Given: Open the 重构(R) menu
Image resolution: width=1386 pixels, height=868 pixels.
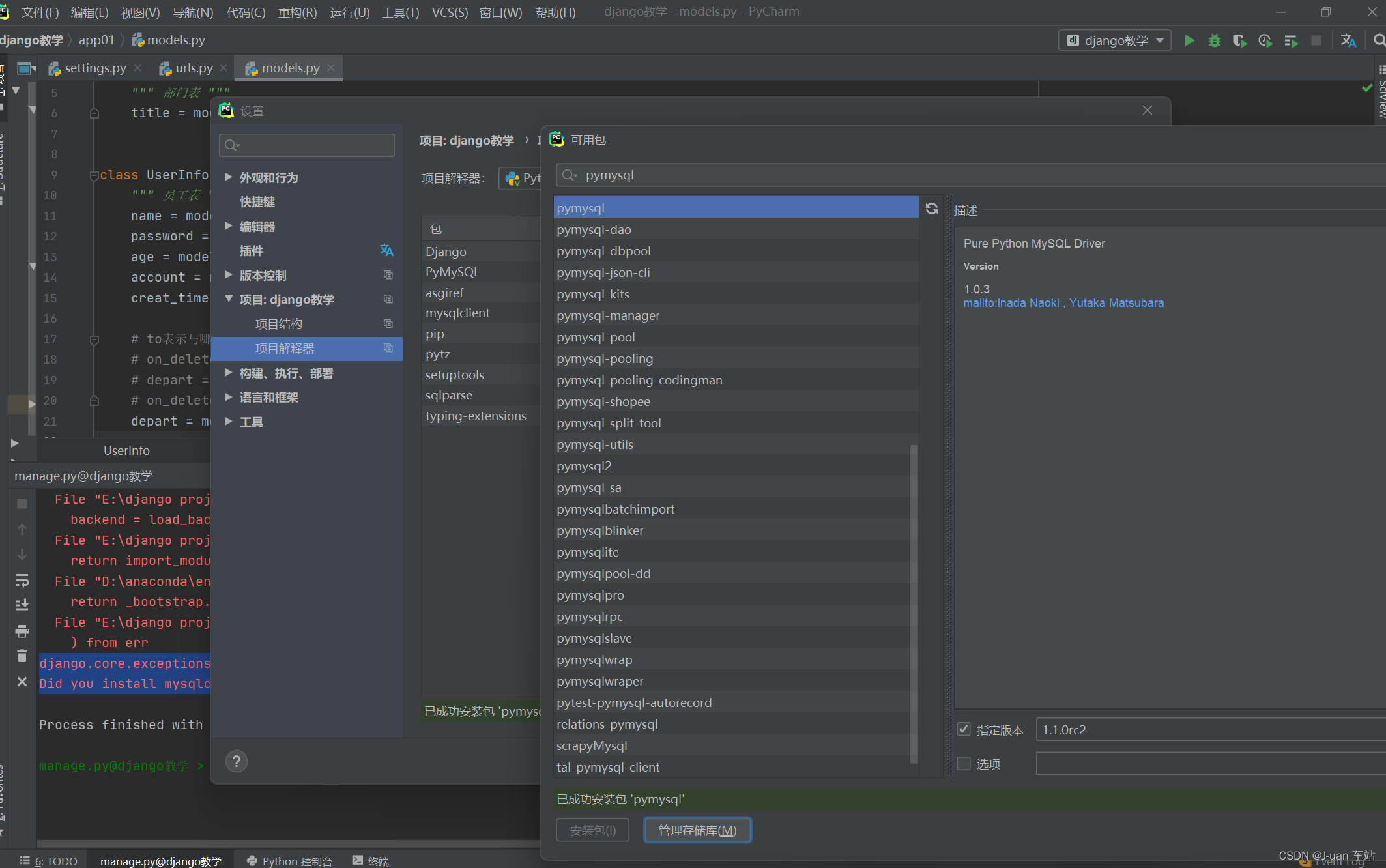Looking at the screenshot, I should click(297, 12).
